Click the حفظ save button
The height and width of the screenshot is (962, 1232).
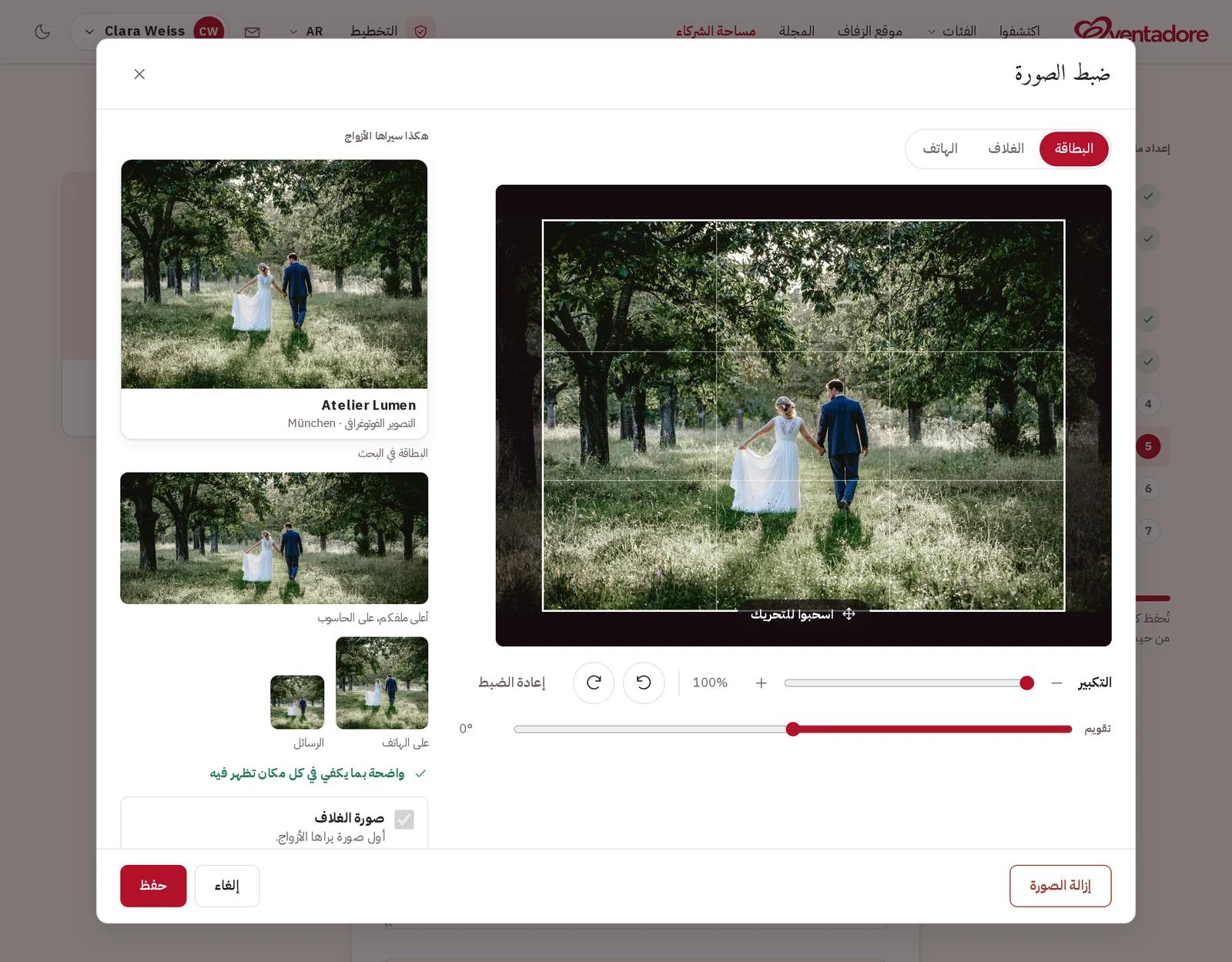pos(153,886)
